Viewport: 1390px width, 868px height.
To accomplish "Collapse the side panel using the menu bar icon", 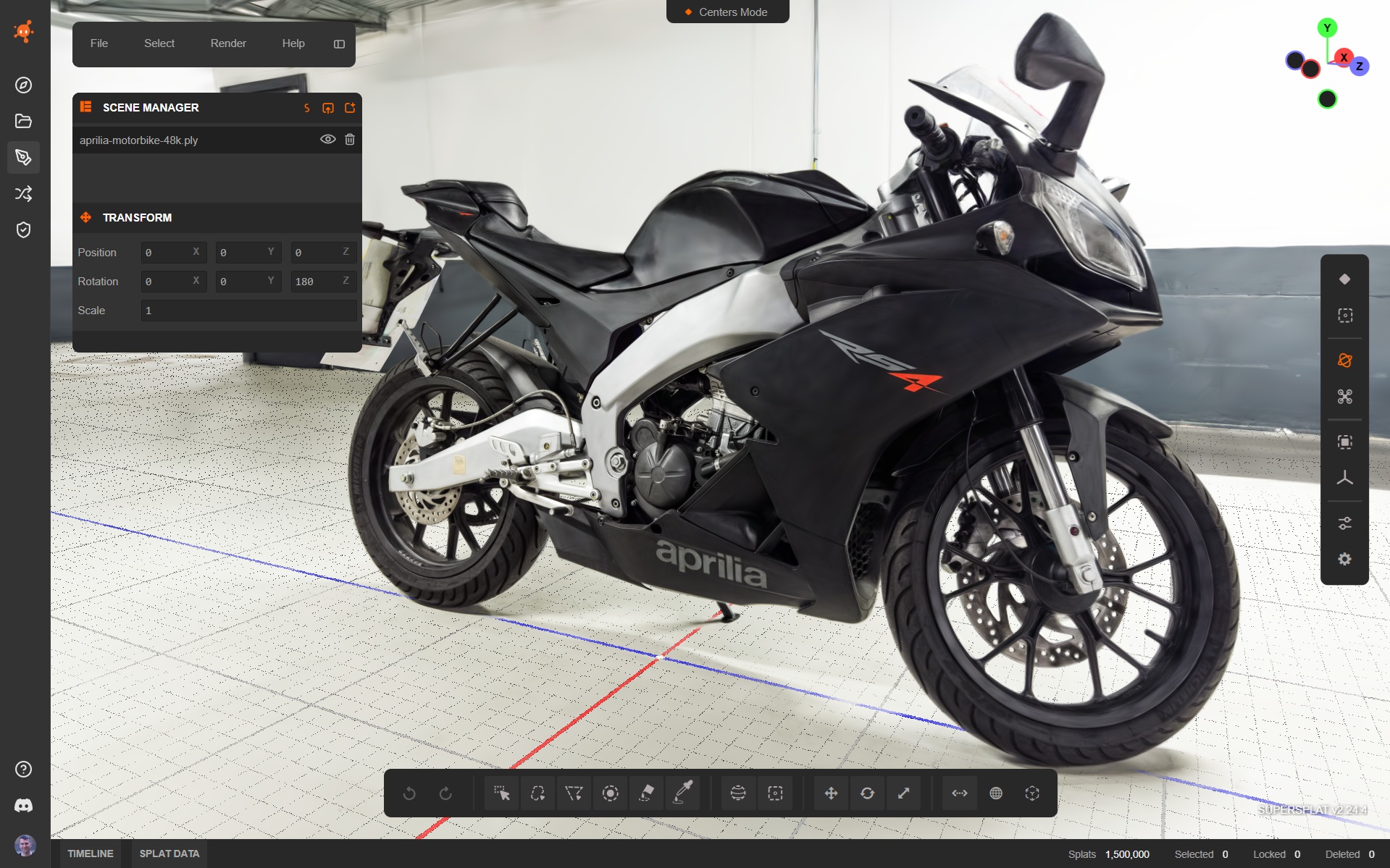I will [x=339, y=44].
